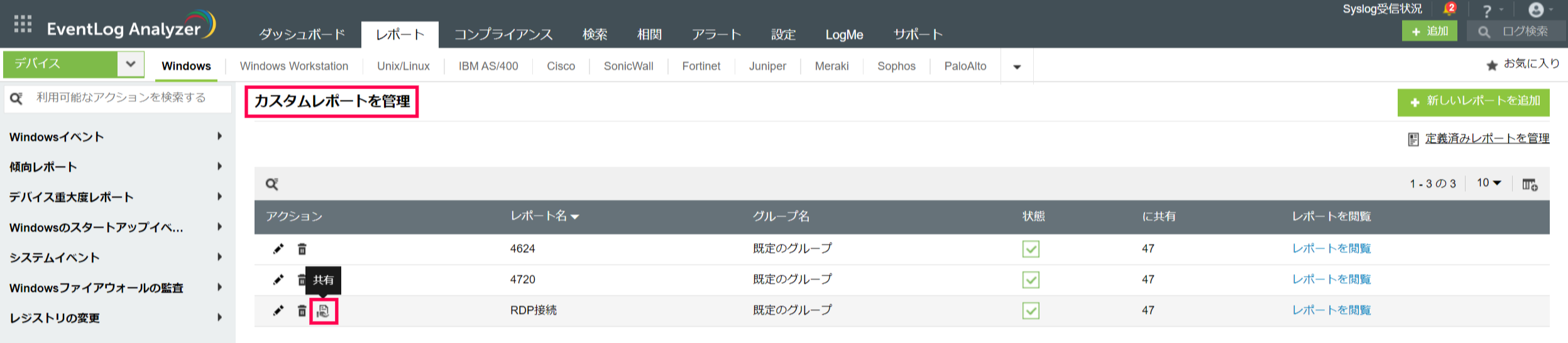Click the table search magnifier icon
This screenshot has width=1568, height=343.
(271, 184)
